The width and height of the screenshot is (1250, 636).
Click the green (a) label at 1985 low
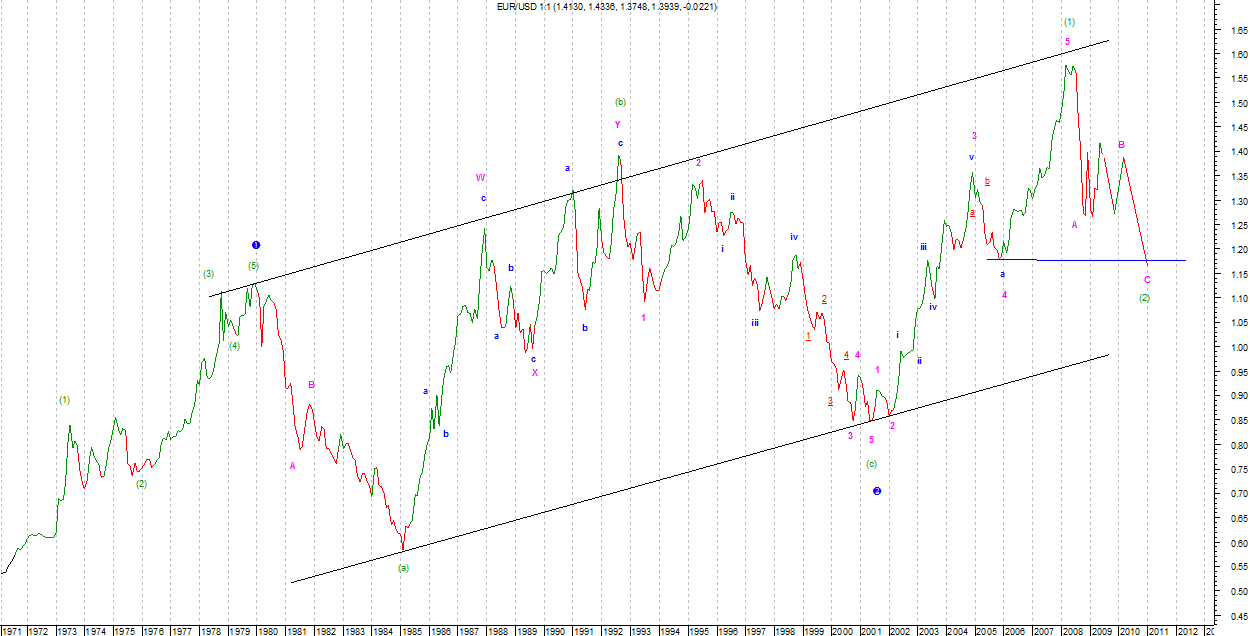[403, 567]
